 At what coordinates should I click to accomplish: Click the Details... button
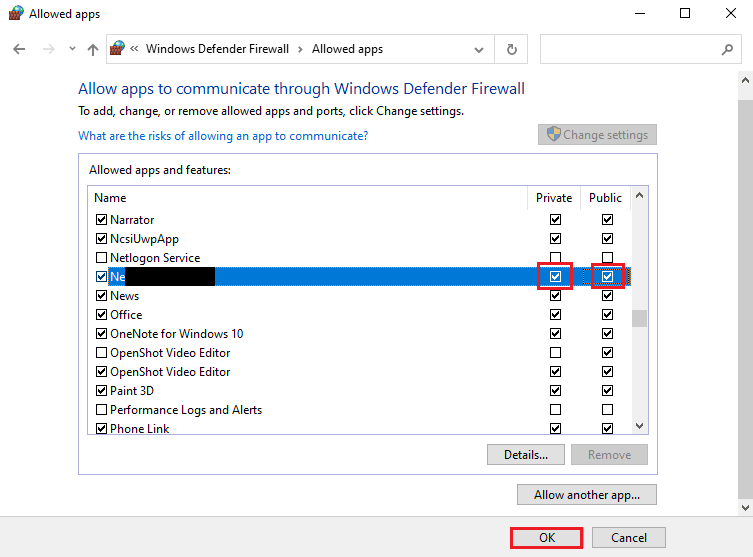click(x=526, y=455)
